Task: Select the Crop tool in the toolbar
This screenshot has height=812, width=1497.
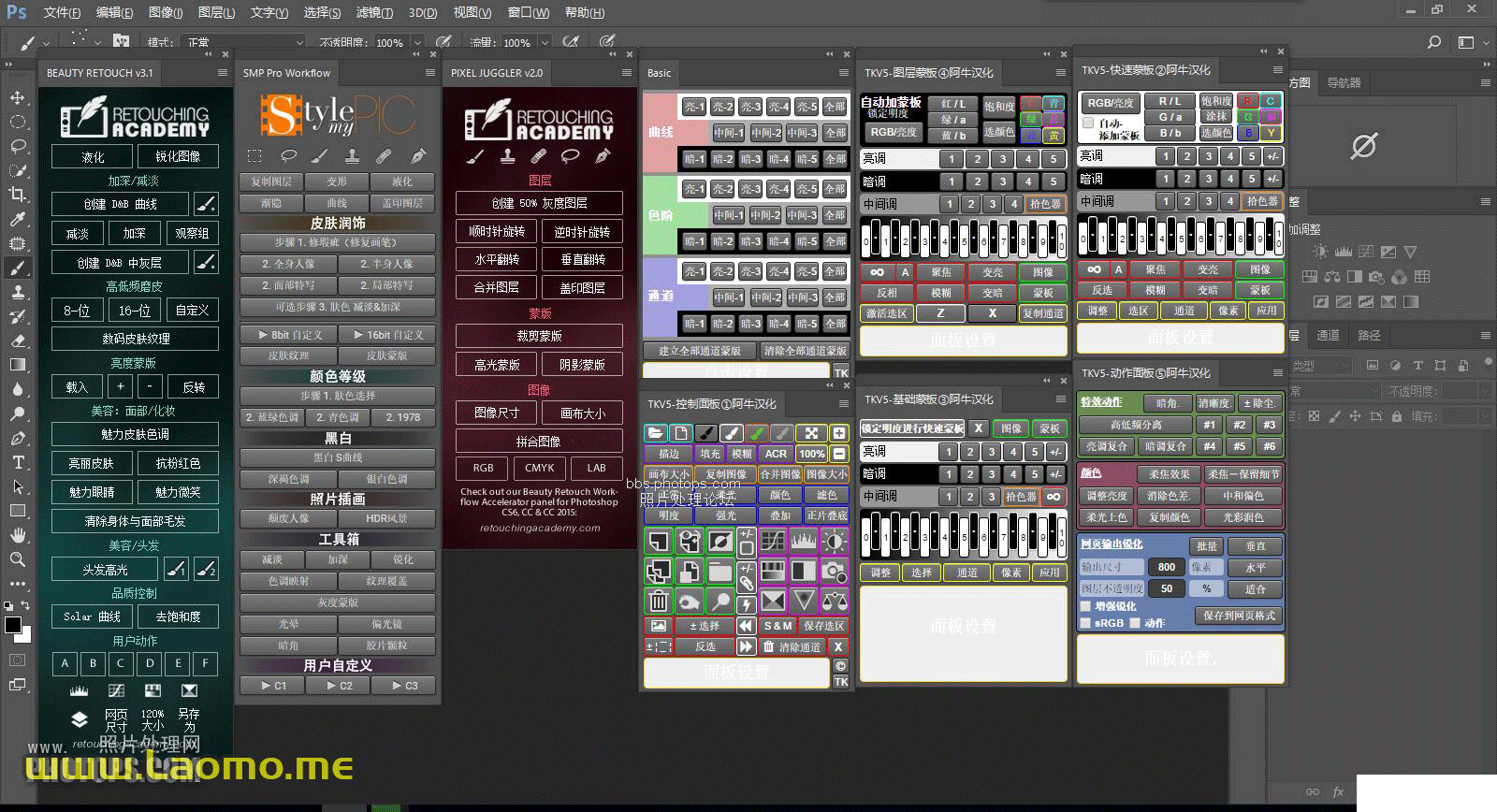Action: coord(18,195)
